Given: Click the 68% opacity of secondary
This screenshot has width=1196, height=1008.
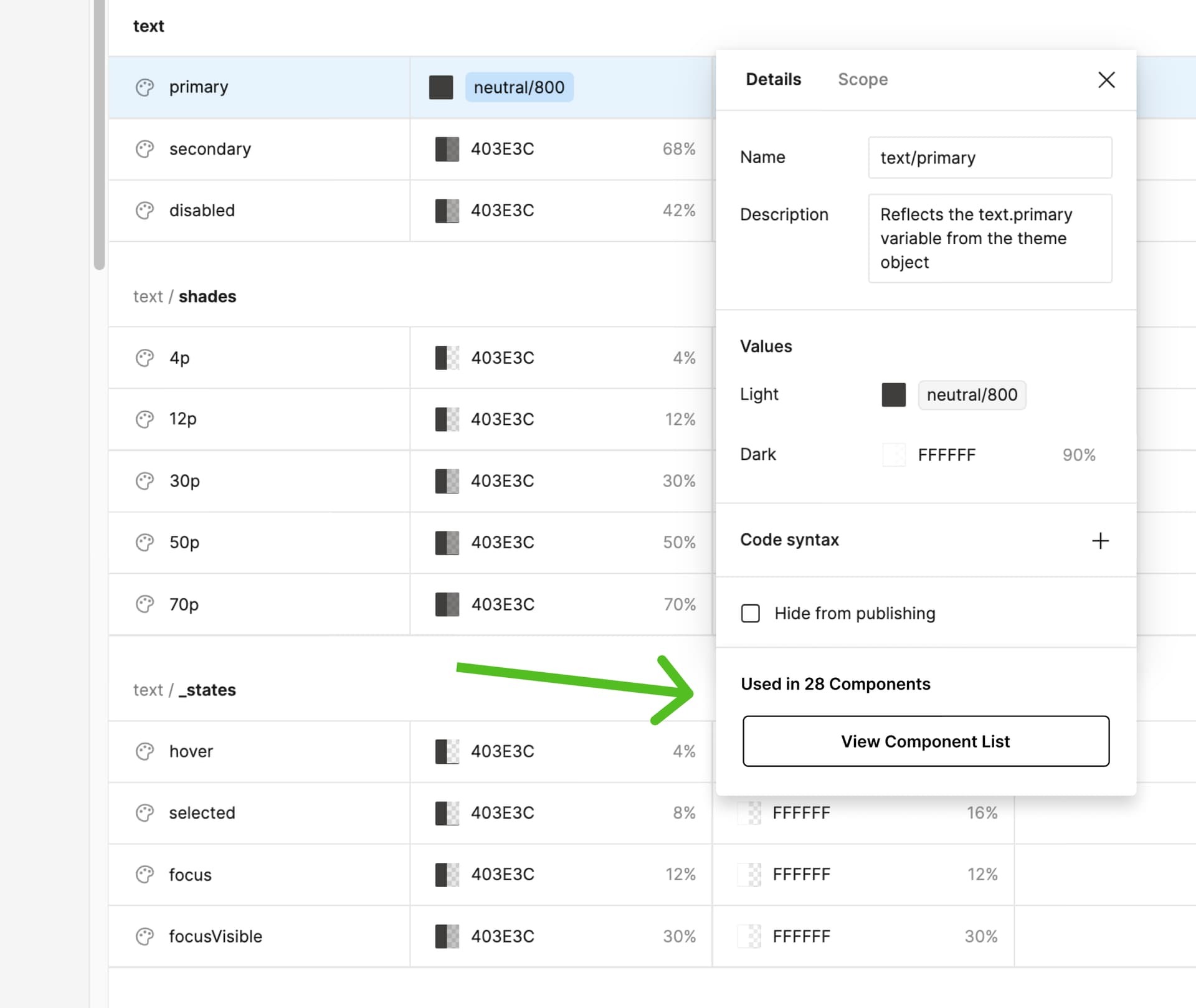Looking at the screenshot, I should click(679, 149).
